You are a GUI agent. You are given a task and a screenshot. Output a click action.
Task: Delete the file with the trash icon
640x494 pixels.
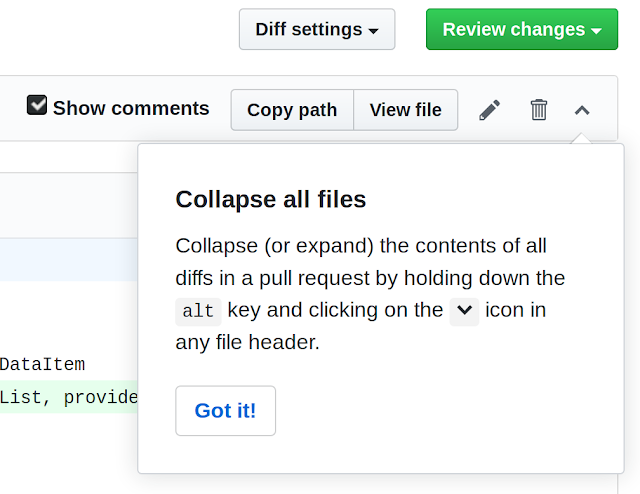click(538, 110)
